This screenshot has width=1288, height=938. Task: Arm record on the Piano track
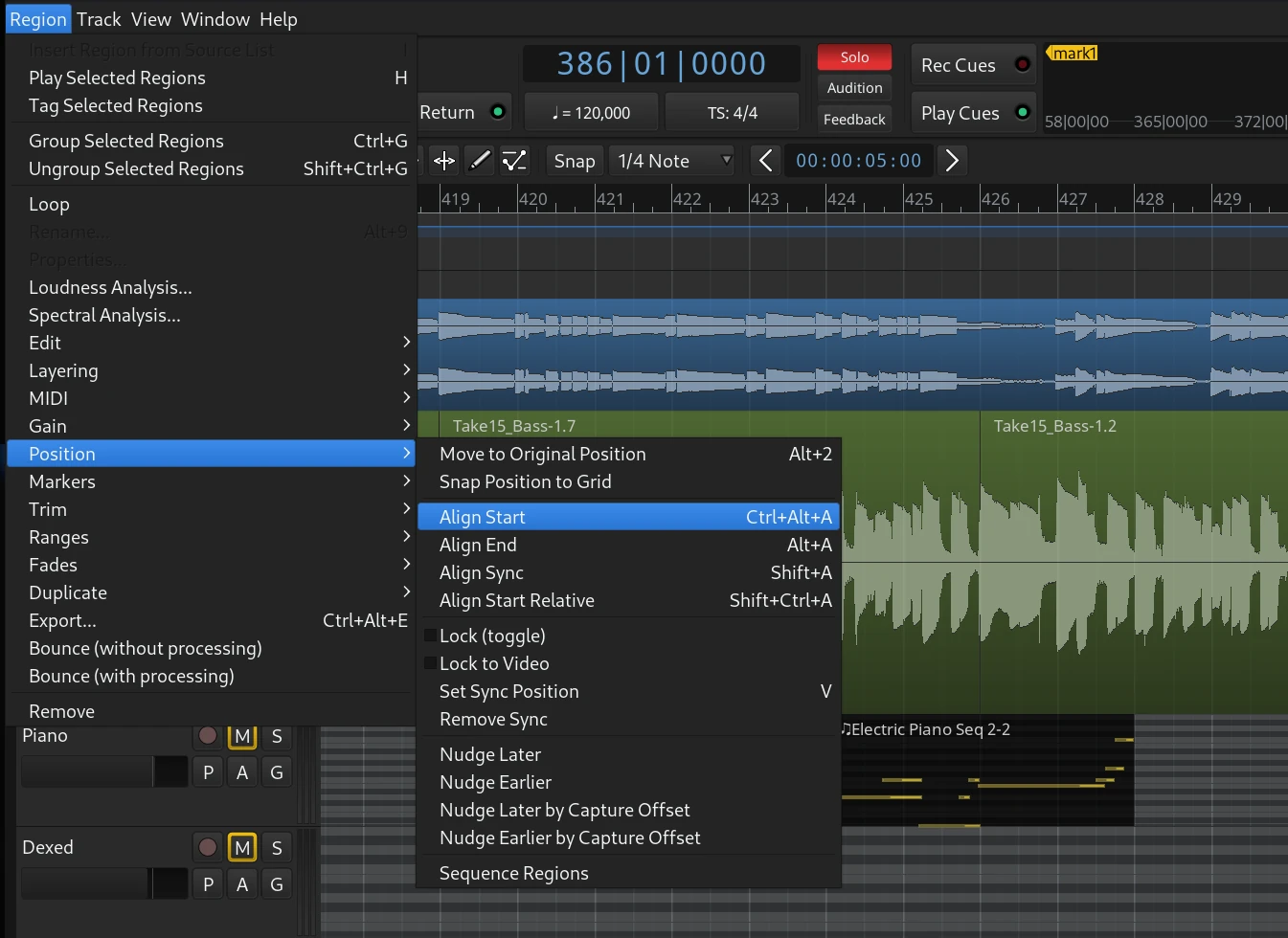(x=208, y=736)
